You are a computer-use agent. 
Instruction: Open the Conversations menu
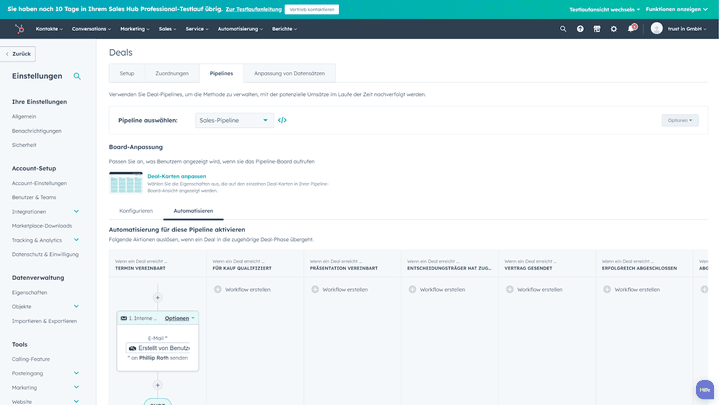point(91,29)
